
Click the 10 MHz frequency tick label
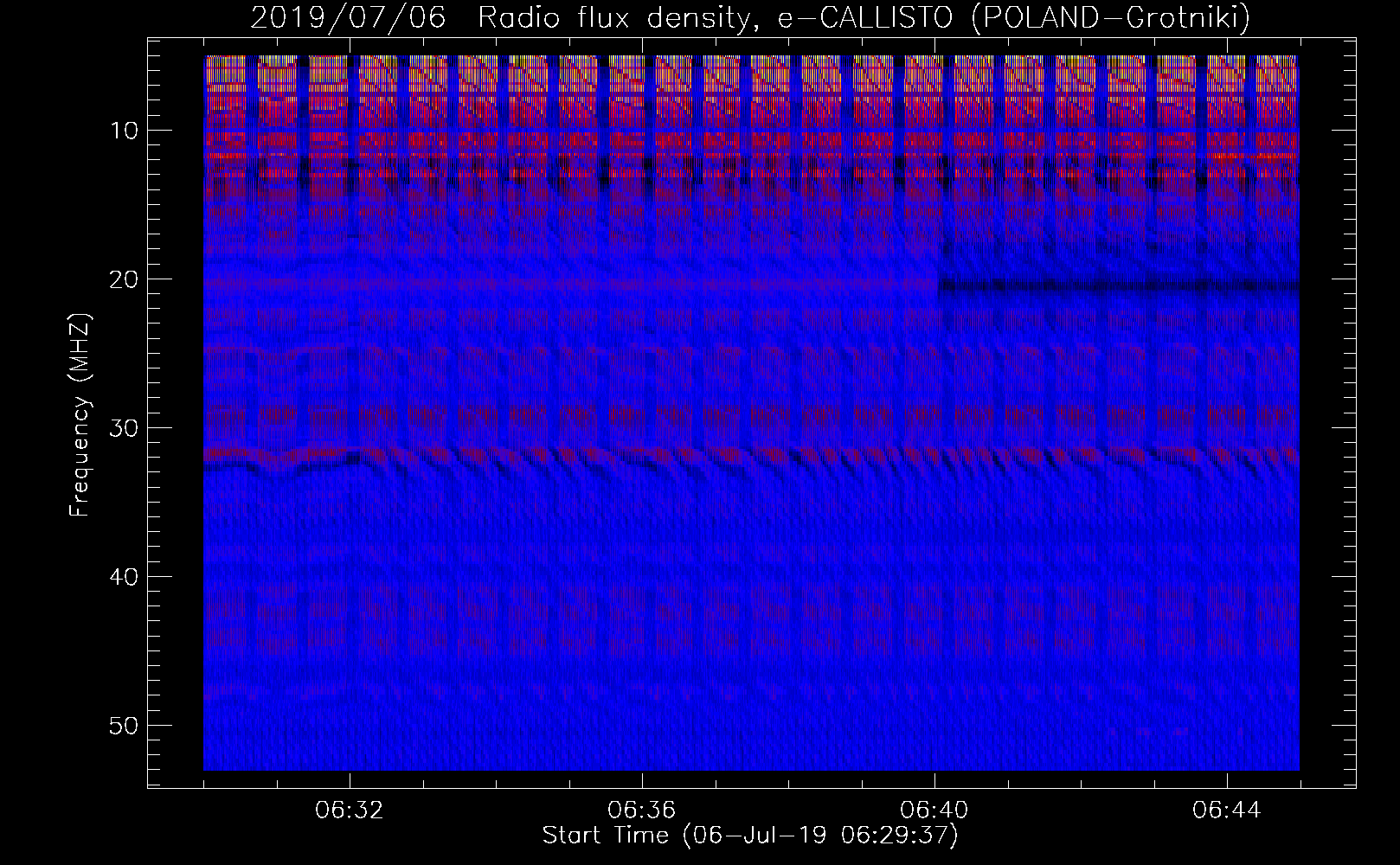click(x=124, y=131)
